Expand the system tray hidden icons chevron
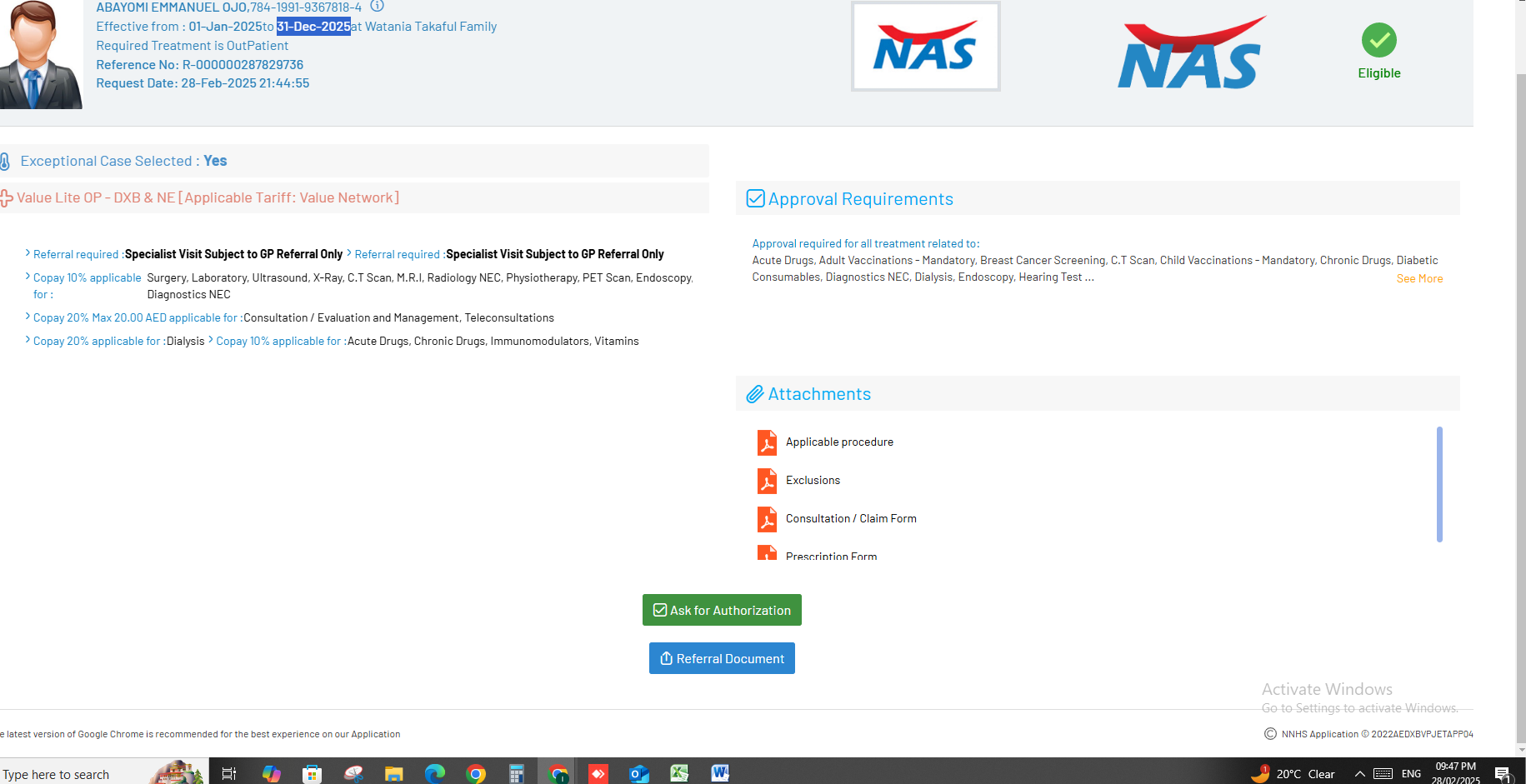This screenshot has height=784, width=1526. pyautogui.click(x=1359, y=774)
